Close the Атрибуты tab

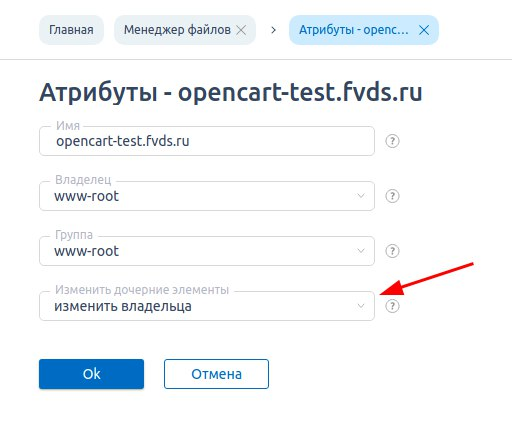(424, 30)
